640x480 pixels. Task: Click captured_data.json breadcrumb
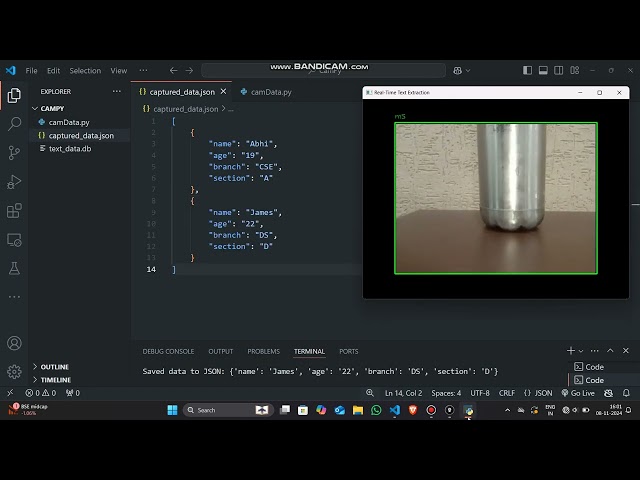click(185, 109)
